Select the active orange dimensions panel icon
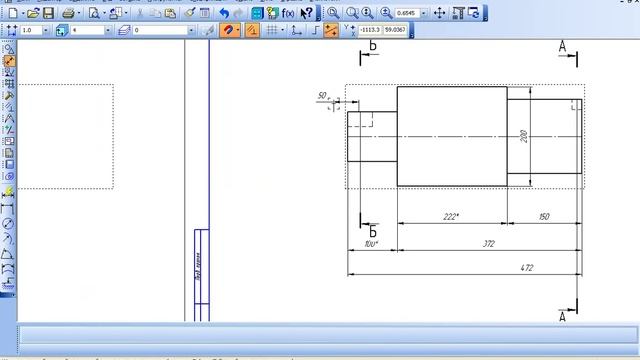Image resolution: width=640 pixels, height=360 pixels. (9, 61)
